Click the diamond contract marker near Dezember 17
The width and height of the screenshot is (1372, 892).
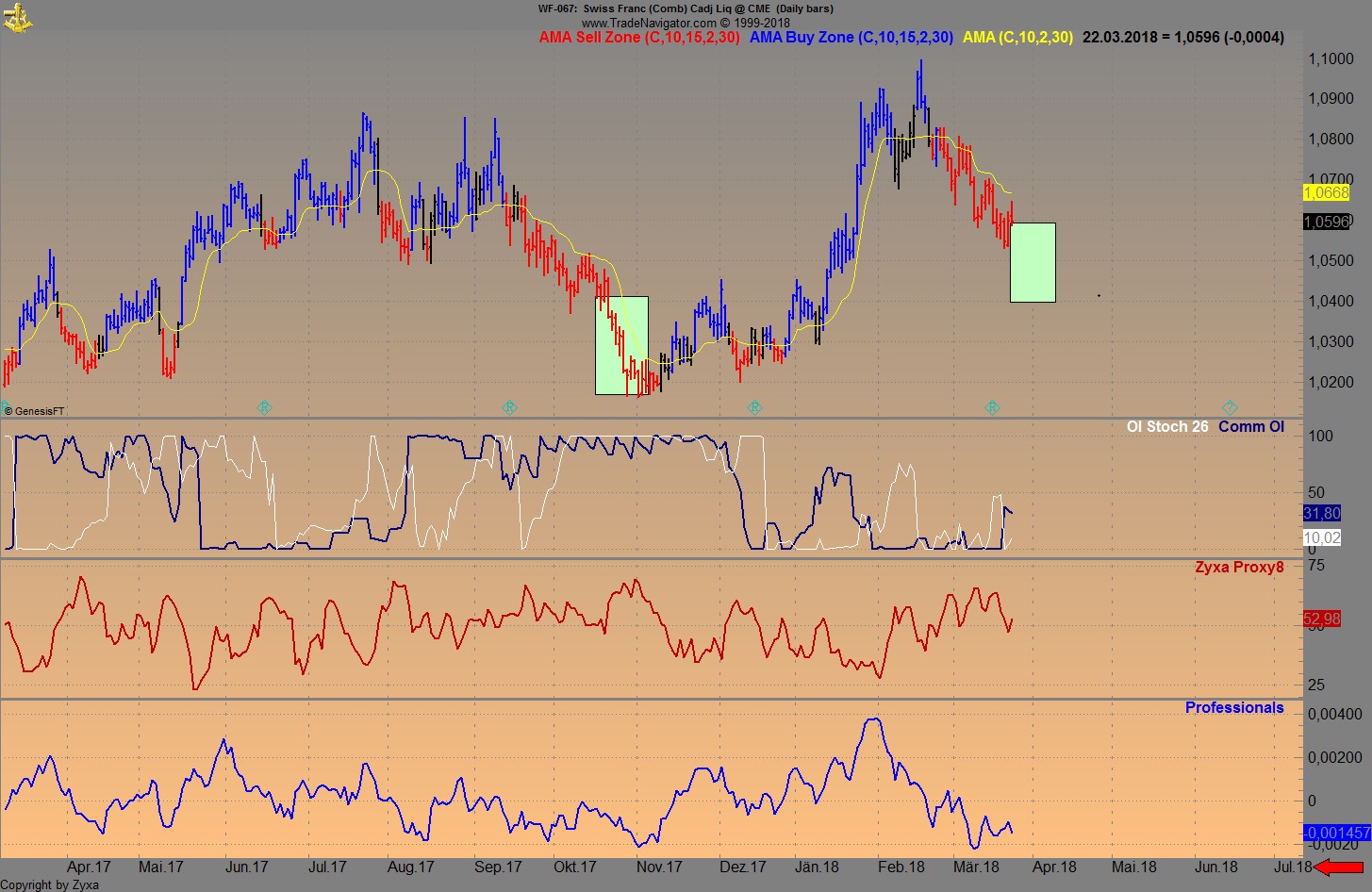(x=754, y=407)
